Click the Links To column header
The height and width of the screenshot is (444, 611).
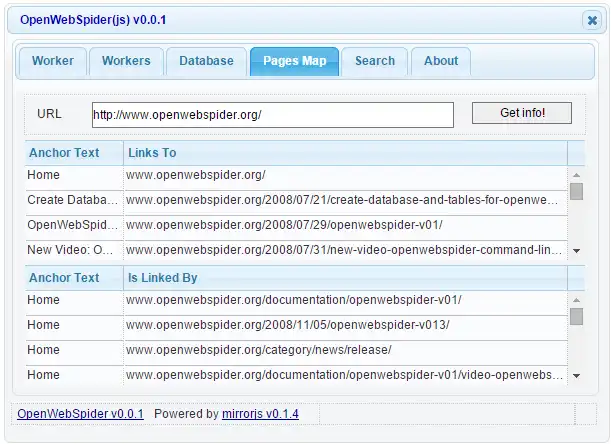(345, 153)
